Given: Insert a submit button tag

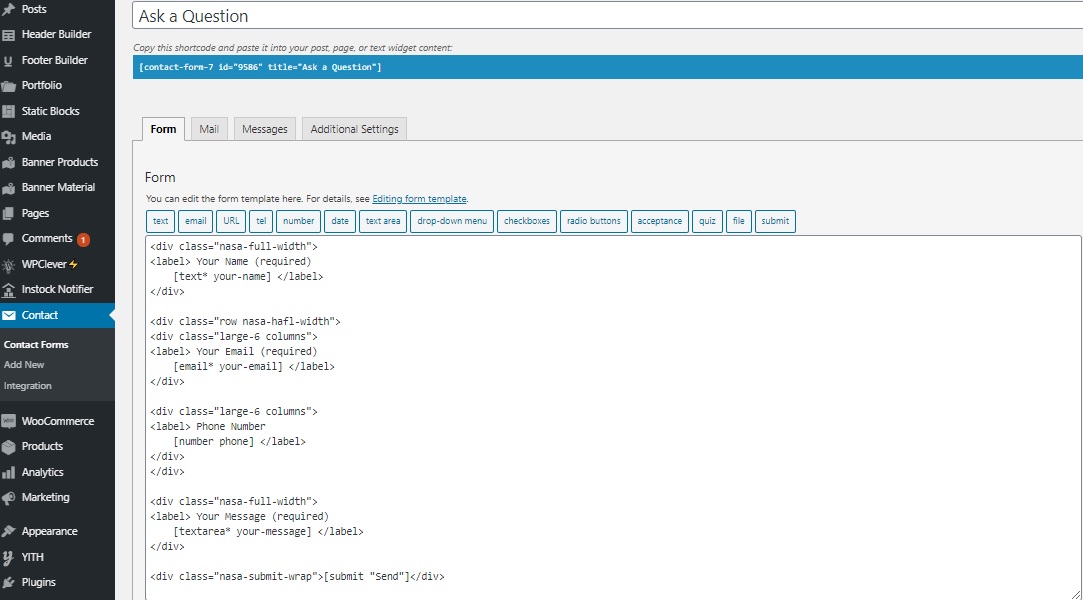Looking at the screenshot, I should pos(775,221).
